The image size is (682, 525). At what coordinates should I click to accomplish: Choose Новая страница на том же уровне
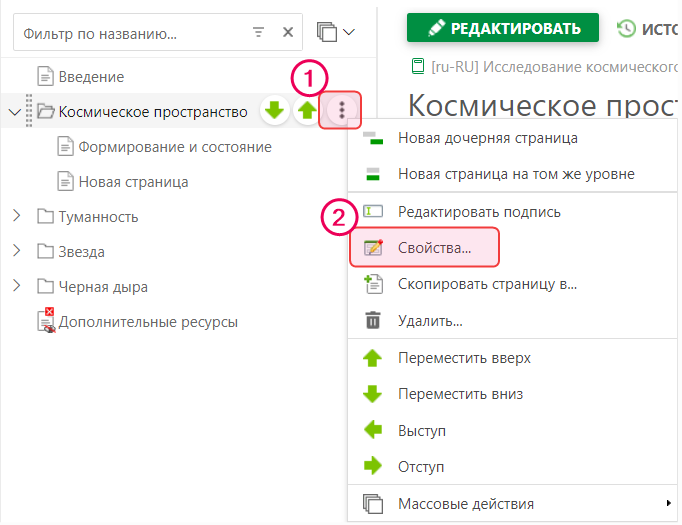coord(513,174)
